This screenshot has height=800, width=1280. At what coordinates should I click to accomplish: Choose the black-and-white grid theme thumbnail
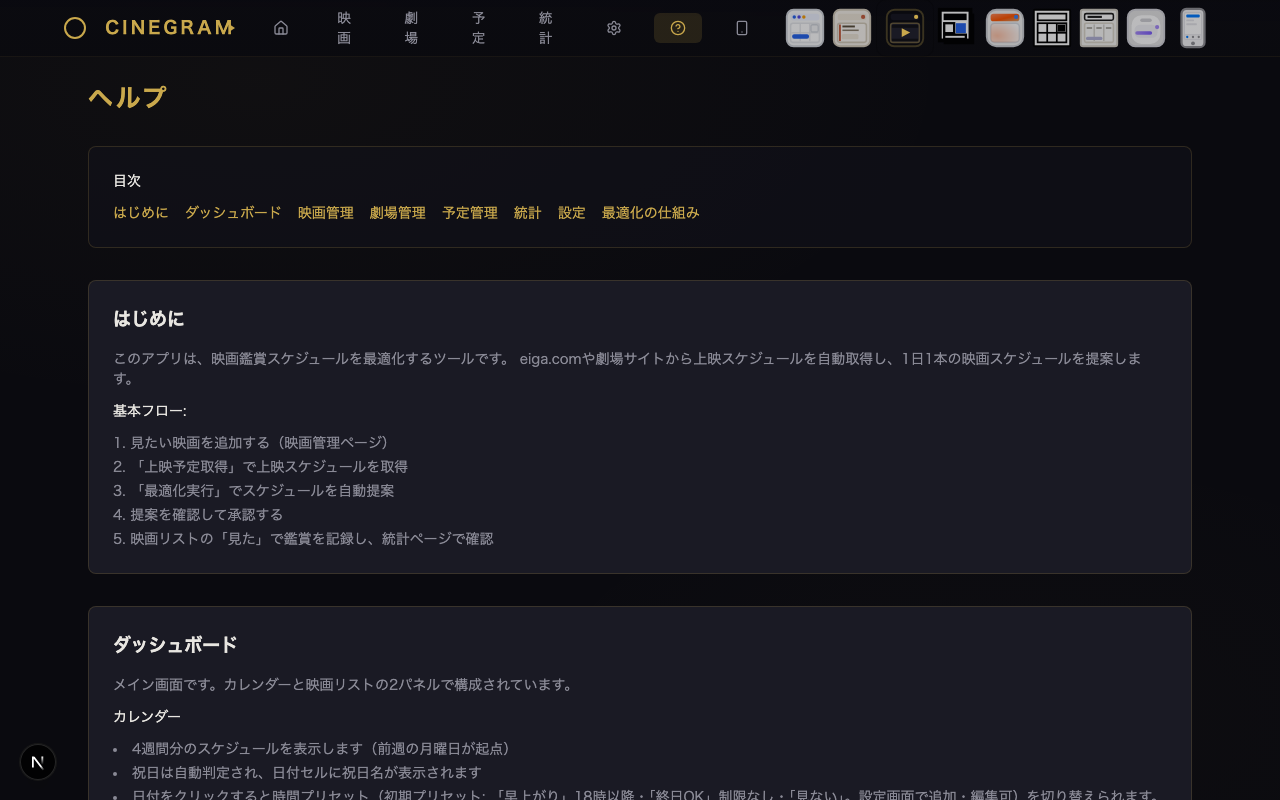(x=1052, y=28)
